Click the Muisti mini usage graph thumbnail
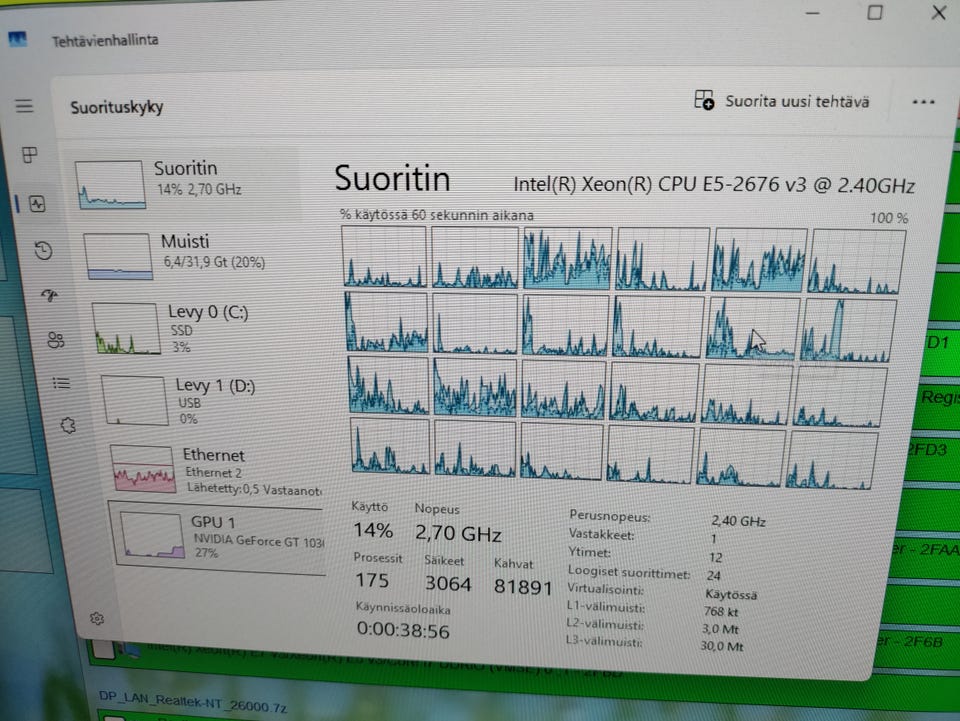The width and height of the screenshot is (960, 721). point(118,256)
